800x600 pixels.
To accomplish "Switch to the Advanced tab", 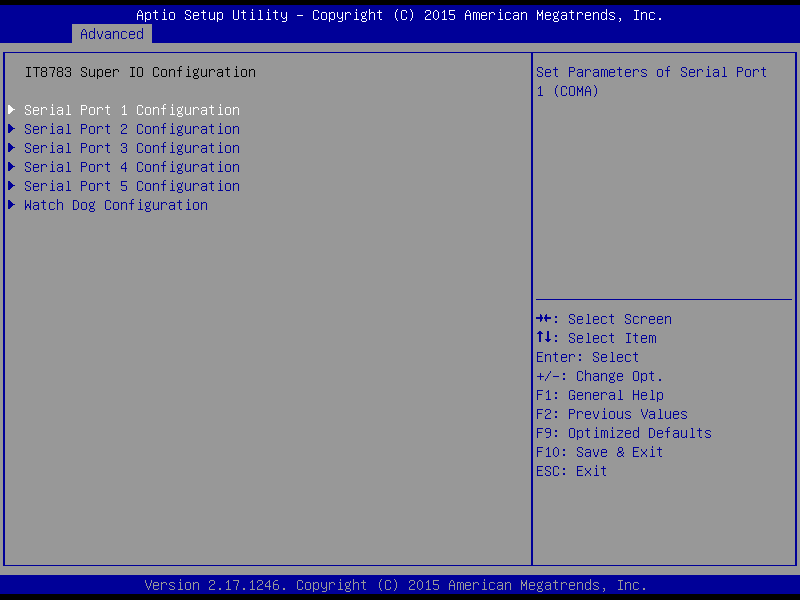I will (112, 34).
